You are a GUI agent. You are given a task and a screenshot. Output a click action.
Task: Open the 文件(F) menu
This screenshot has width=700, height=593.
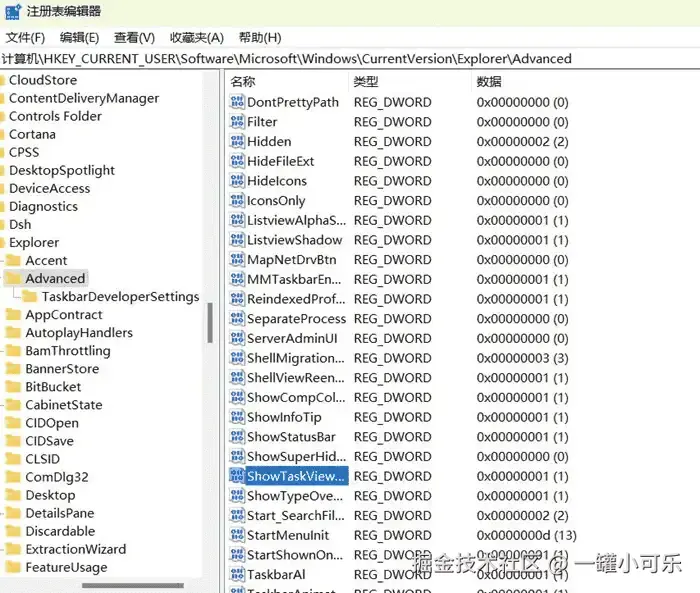coord(25,38)
